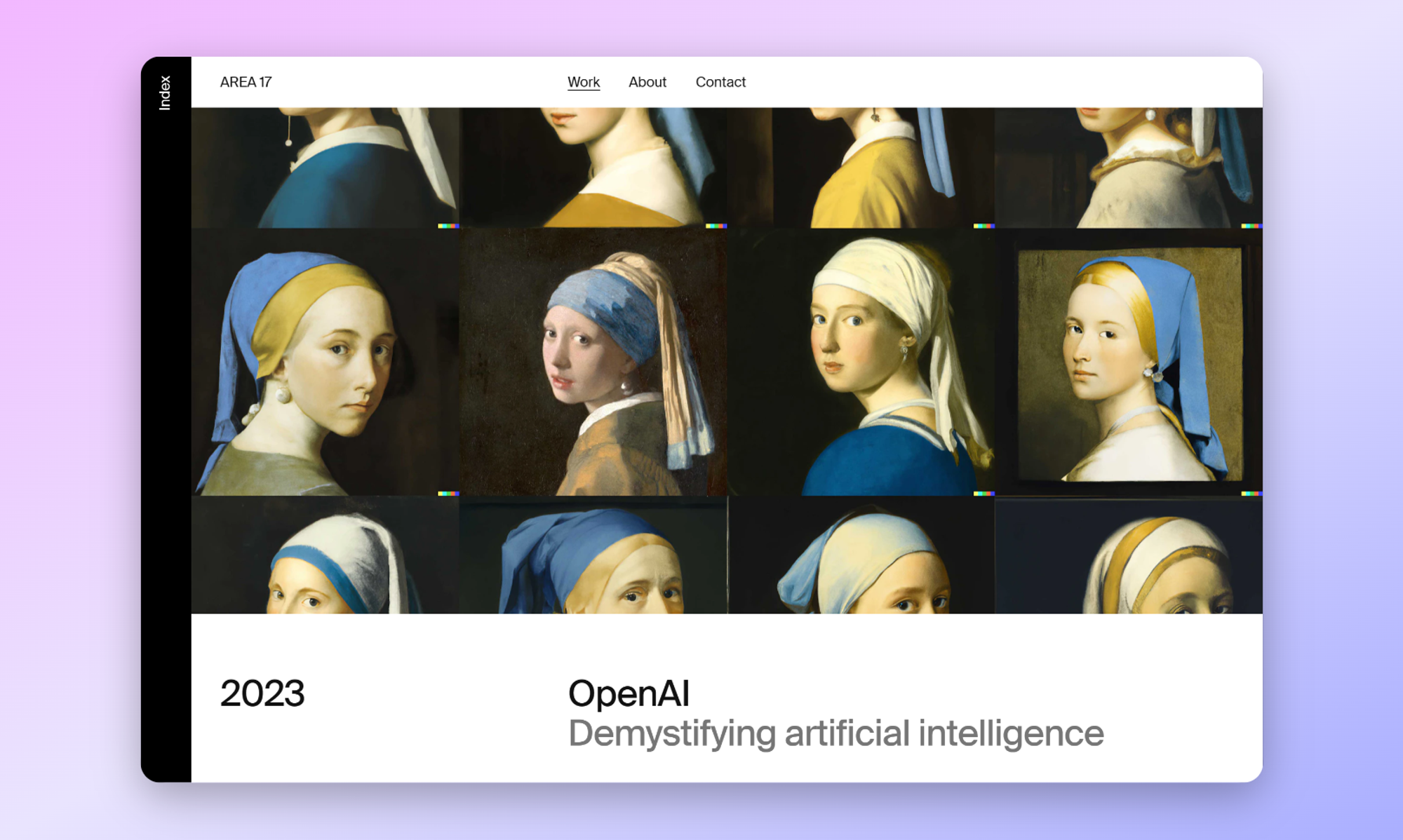This screenshot has width=1403, height=840.
Task: Click the AREA 17 logo
Action: pyautogui.click(x=246, y=82)
